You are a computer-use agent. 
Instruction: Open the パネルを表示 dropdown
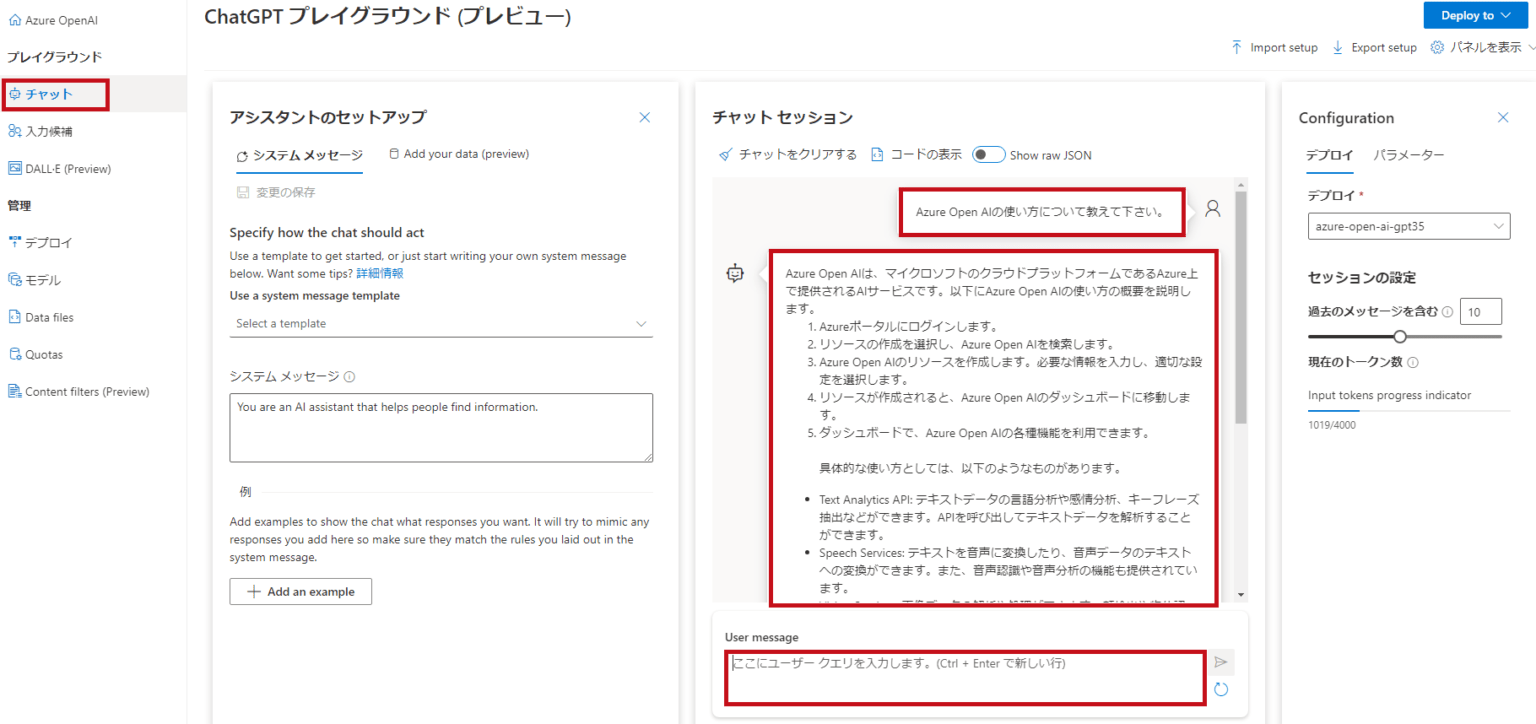(x=1482, y=47)
